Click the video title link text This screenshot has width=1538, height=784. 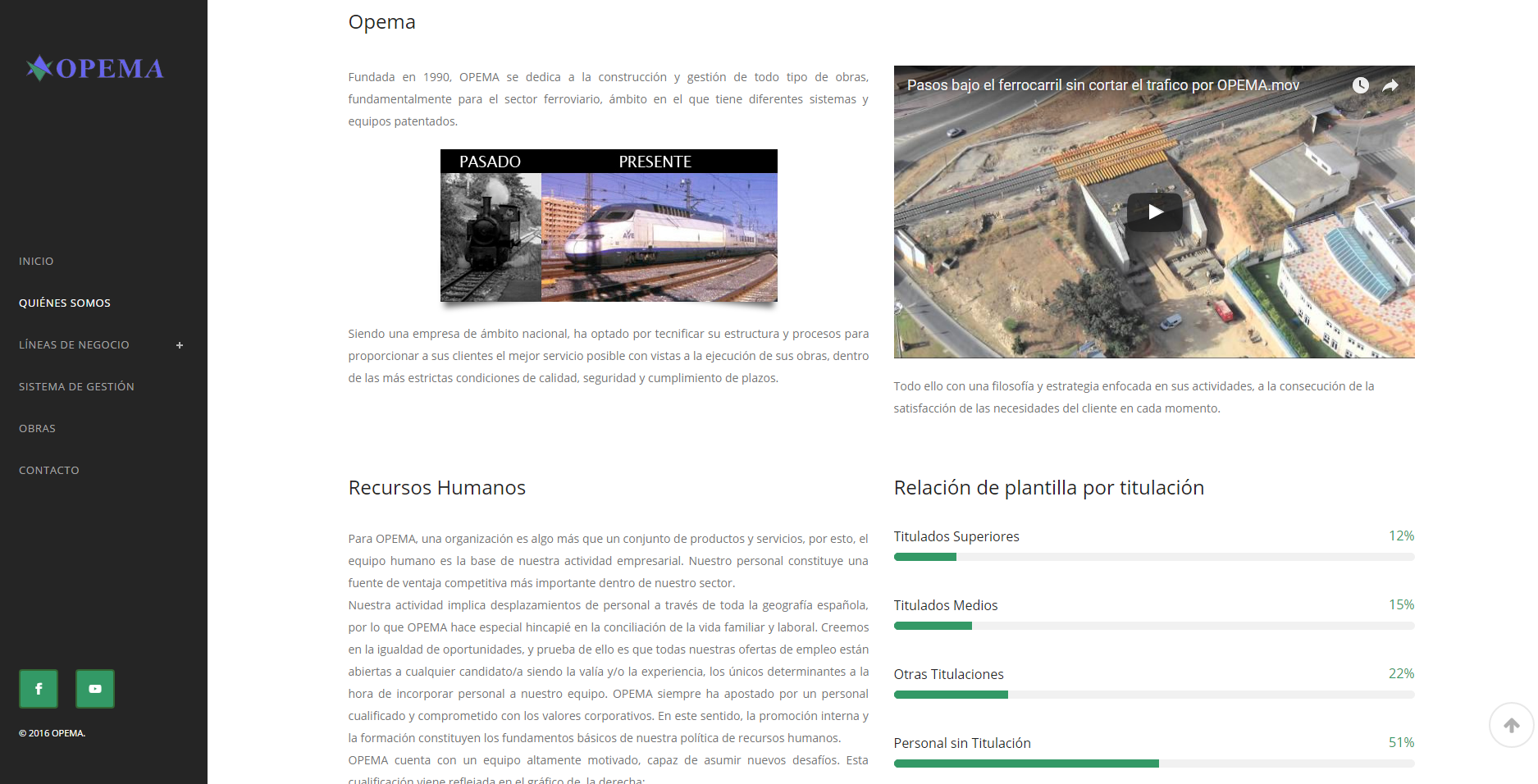(1103, 85)
